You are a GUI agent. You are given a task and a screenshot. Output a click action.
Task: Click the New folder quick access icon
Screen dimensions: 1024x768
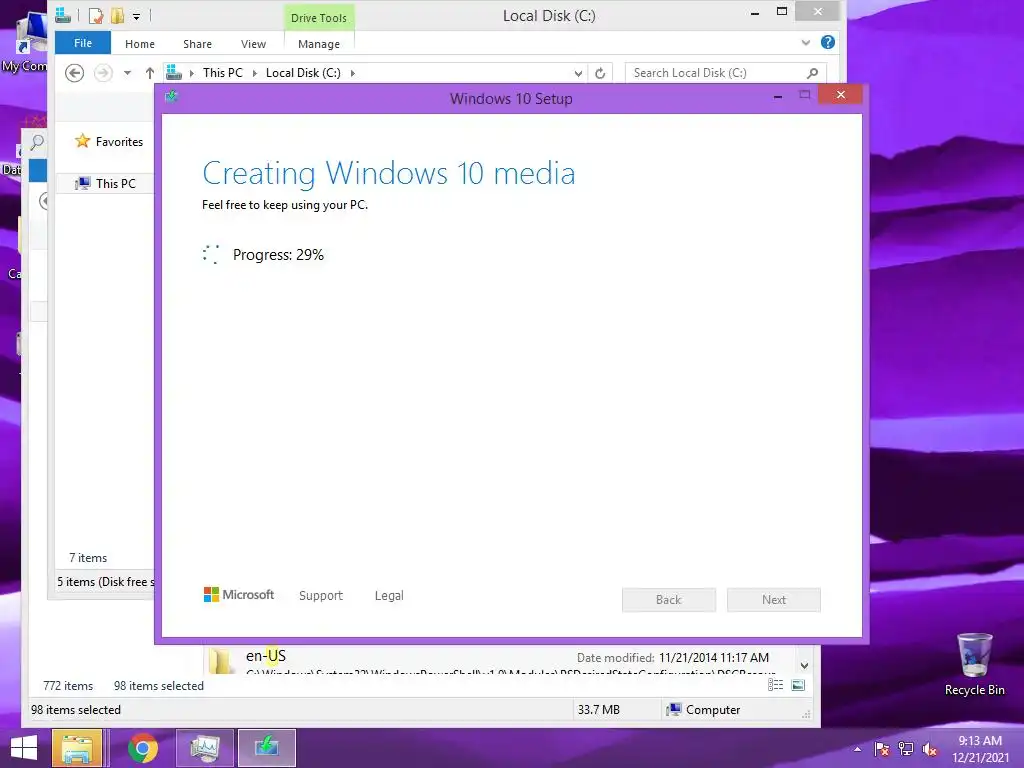[118, 16]
